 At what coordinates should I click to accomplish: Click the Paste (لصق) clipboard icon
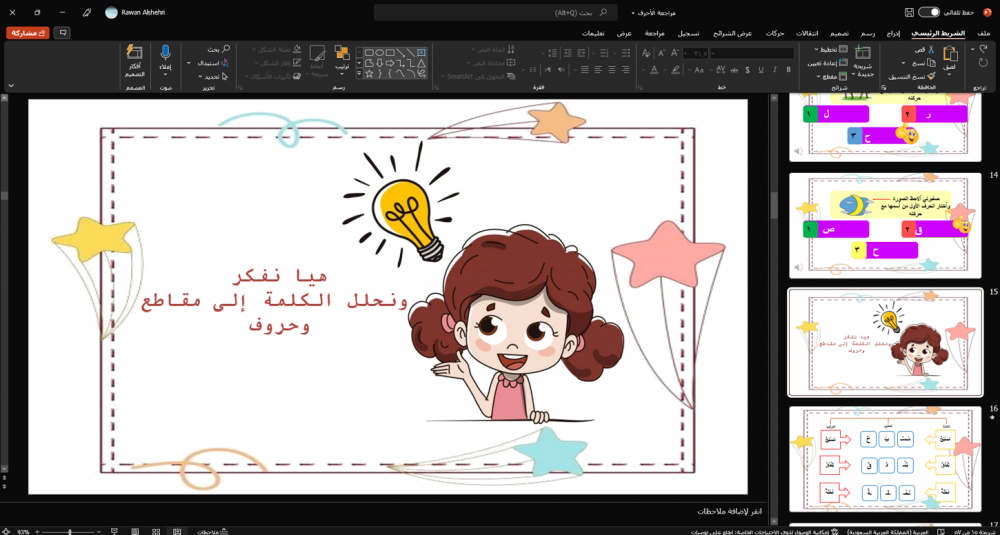(x=950, y=54)
